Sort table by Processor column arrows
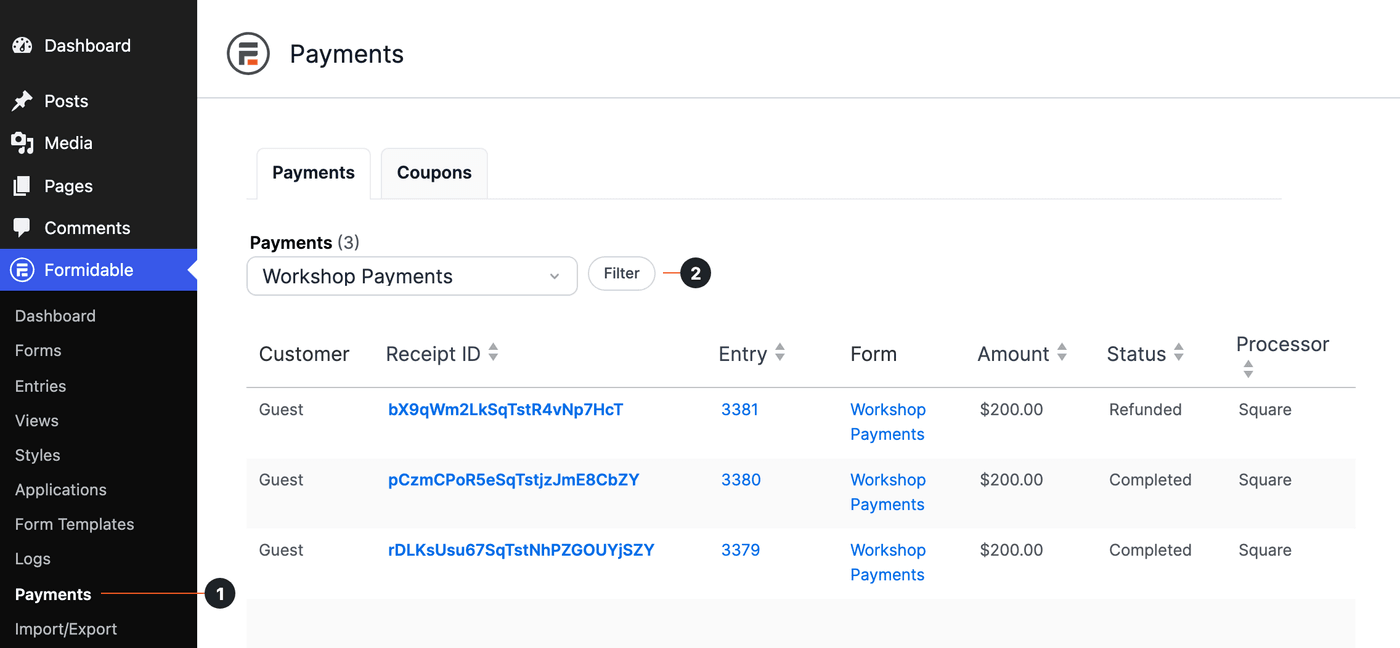The width and height of the screenshot is (1400, 648). (x=1248, y=370)
